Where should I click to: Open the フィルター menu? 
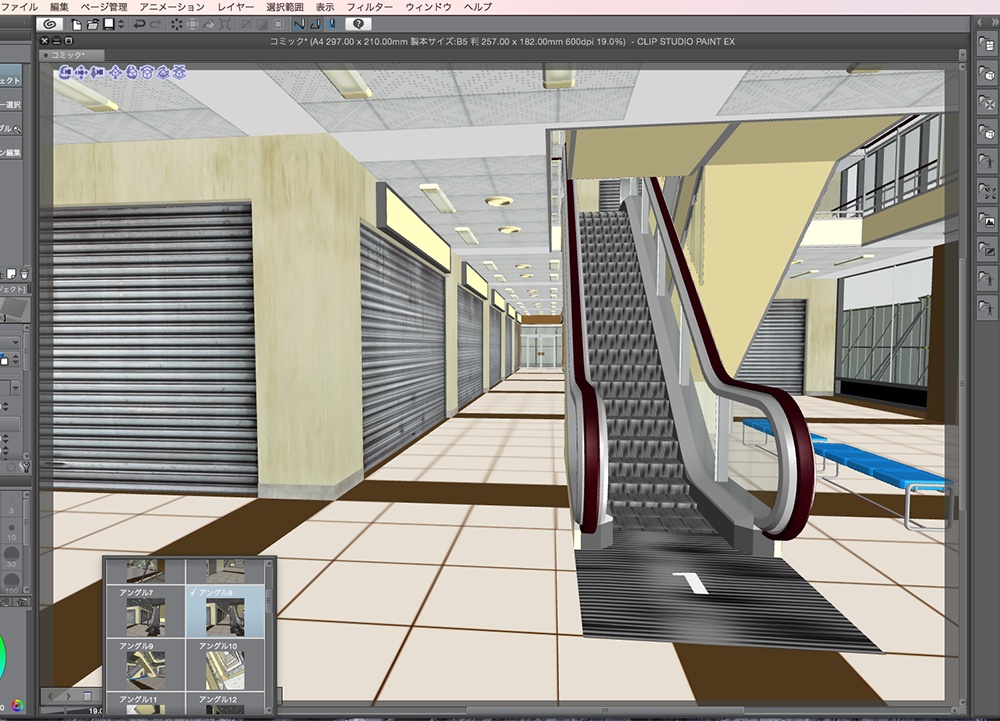(x=369, y=7)
